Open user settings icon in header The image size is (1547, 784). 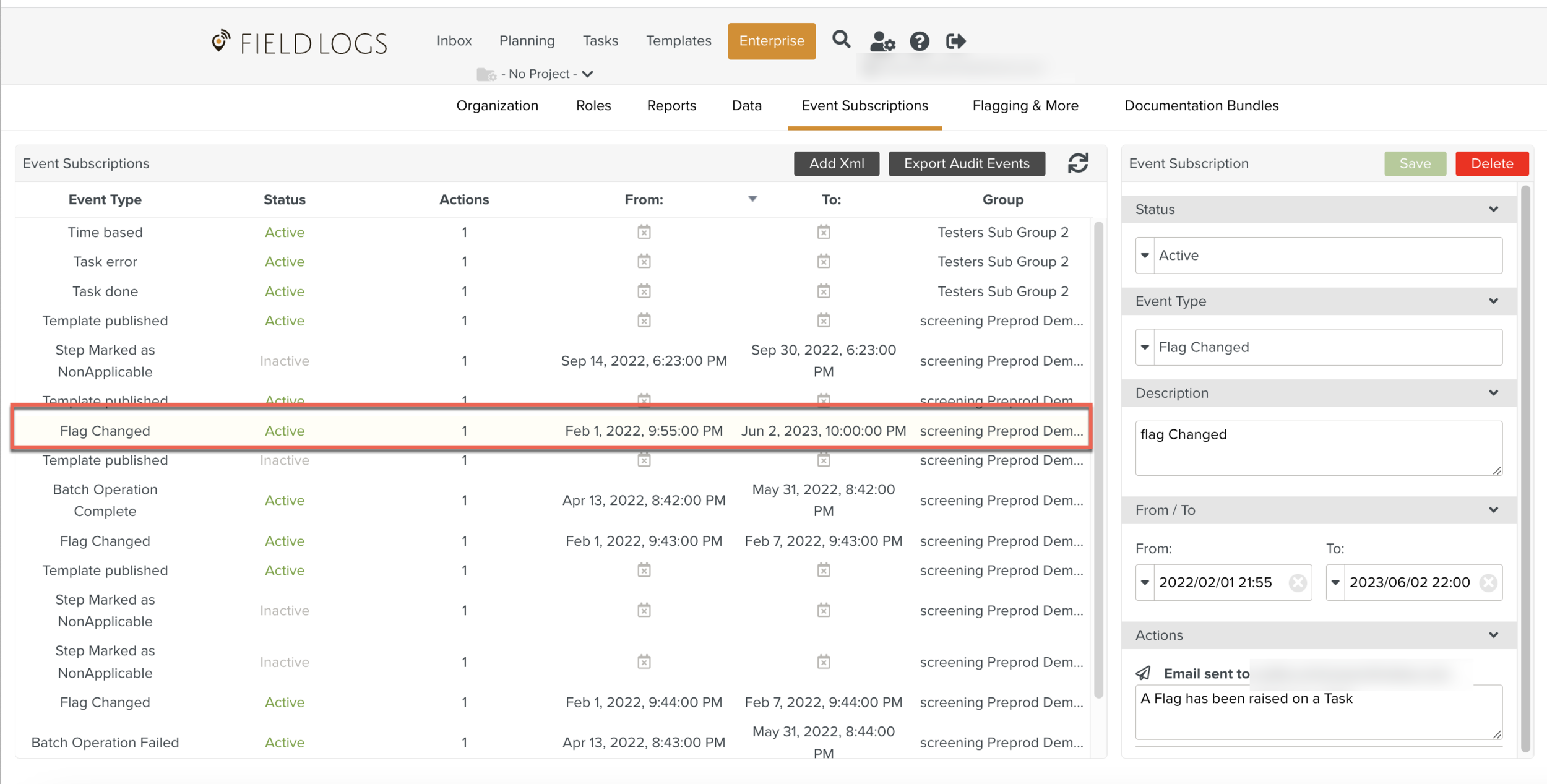pyautogui.click(x=882, y=41)
